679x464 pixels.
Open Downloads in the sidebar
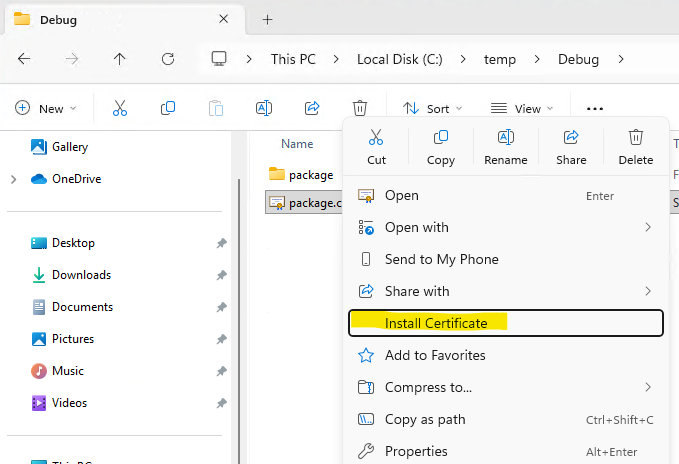81,275
